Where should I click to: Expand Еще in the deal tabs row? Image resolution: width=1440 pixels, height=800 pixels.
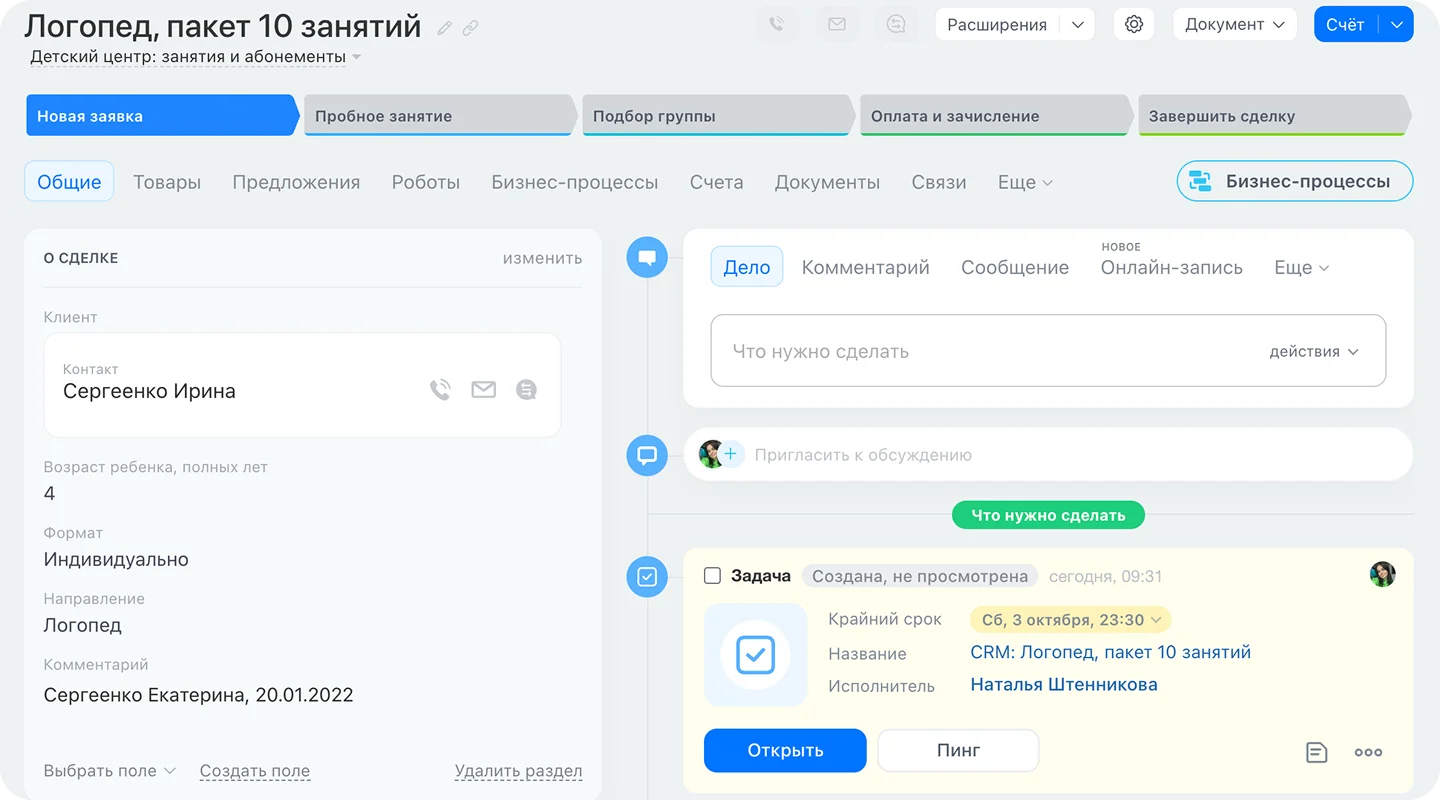pos(1025,182)
